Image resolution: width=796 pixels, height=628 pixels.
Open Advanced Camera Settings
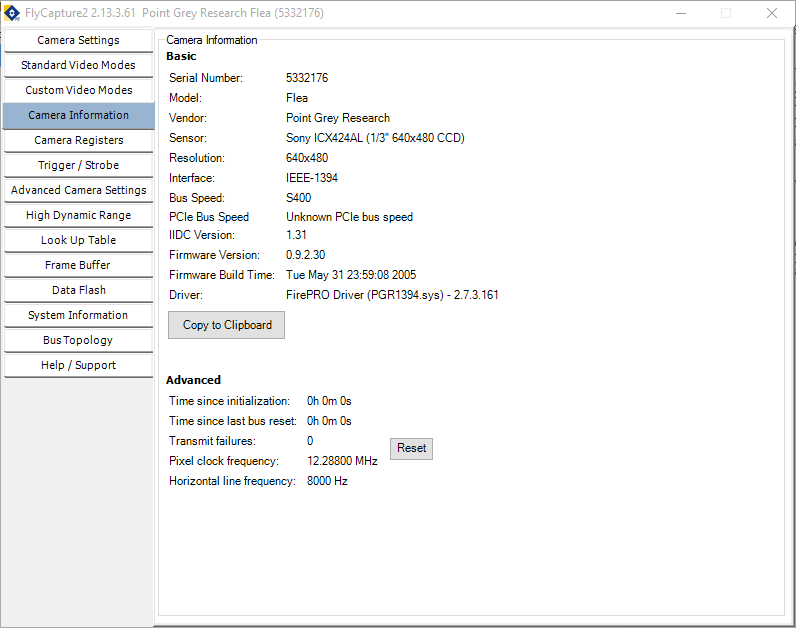coord(78,190)
